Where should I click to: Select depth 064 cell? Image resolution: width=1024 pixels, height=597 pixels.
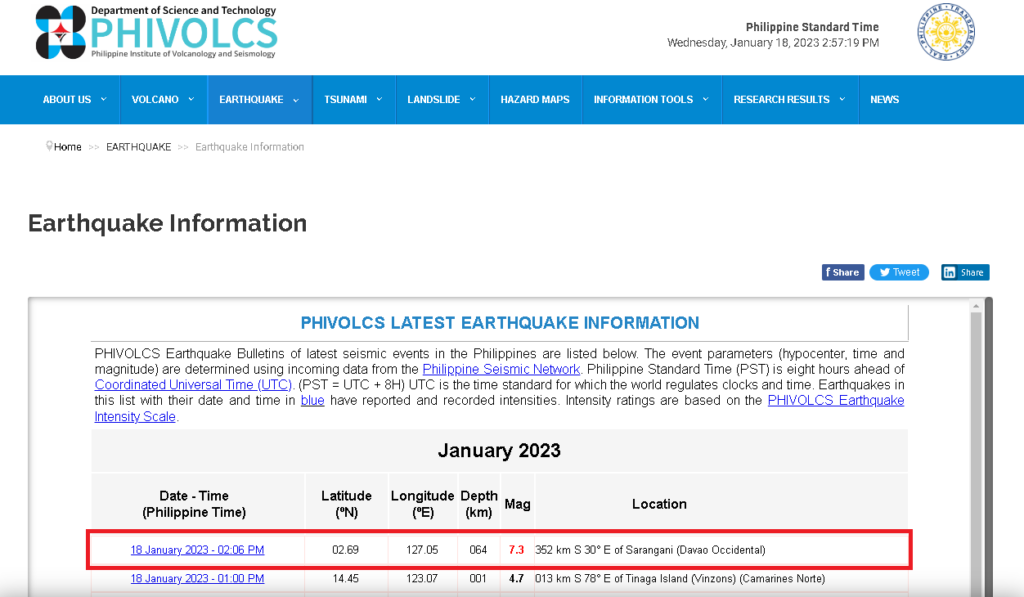478,550
